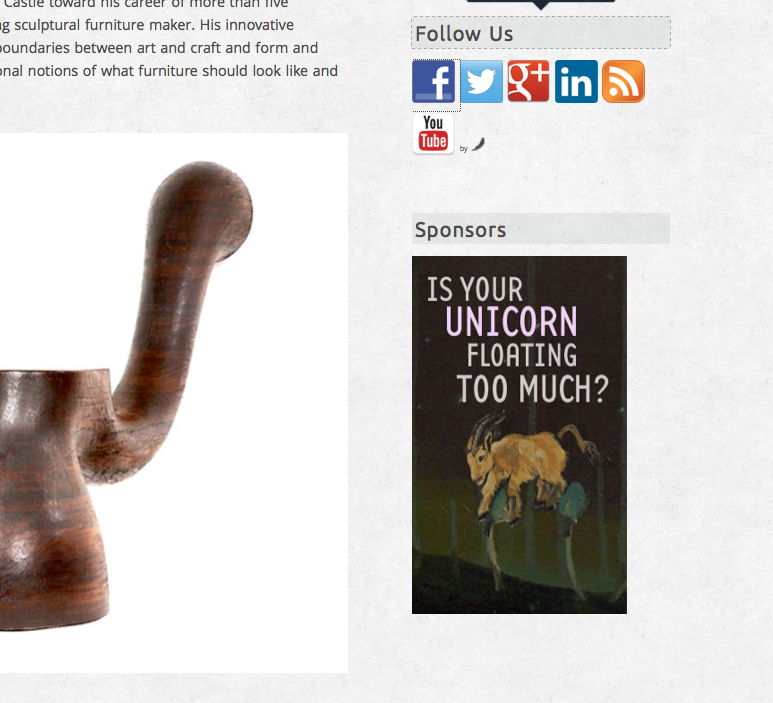The width and height of the screenshot is (773, 703).
Task: Subscribe via the orange RSS icon
Action: [x=624, y=81]
